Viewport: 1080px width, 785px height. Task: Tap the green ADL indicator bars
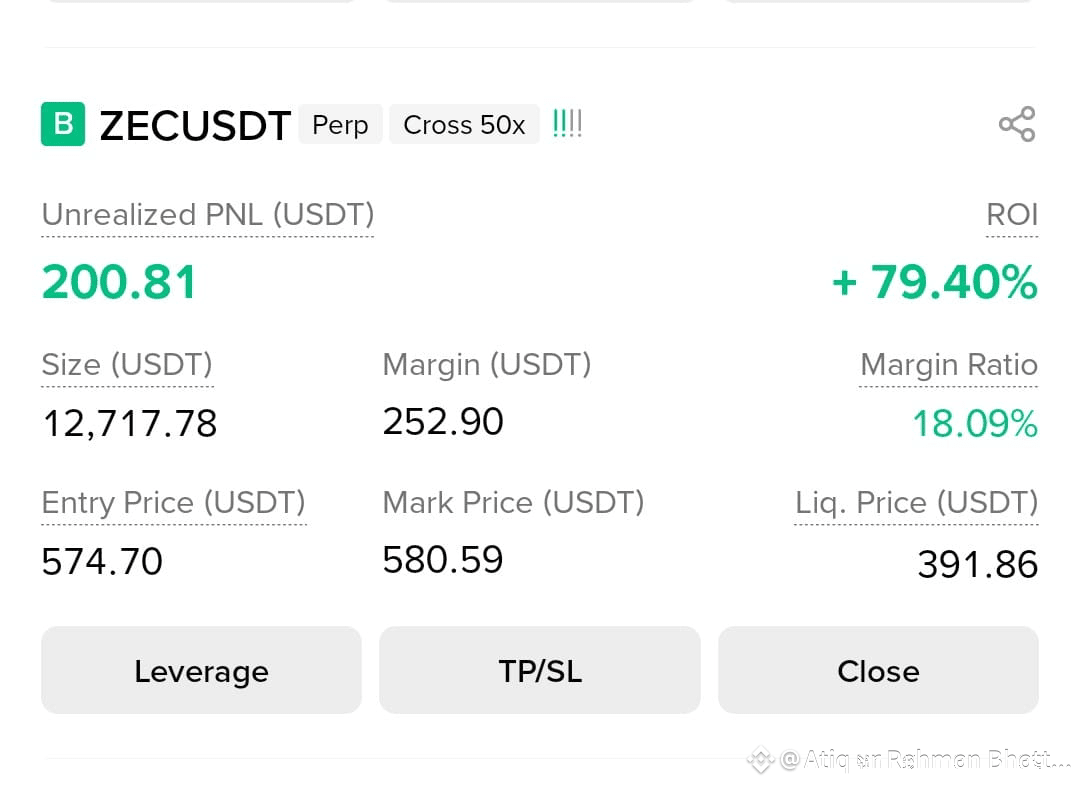click(567, 124)
